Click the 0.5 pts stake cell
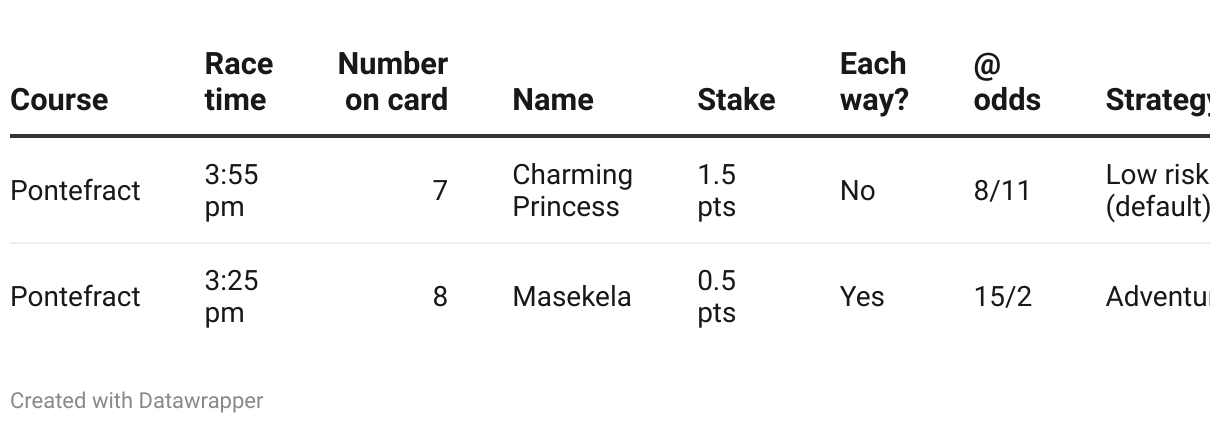Screen dimensions: 1220x424 (x=717, y=297)
